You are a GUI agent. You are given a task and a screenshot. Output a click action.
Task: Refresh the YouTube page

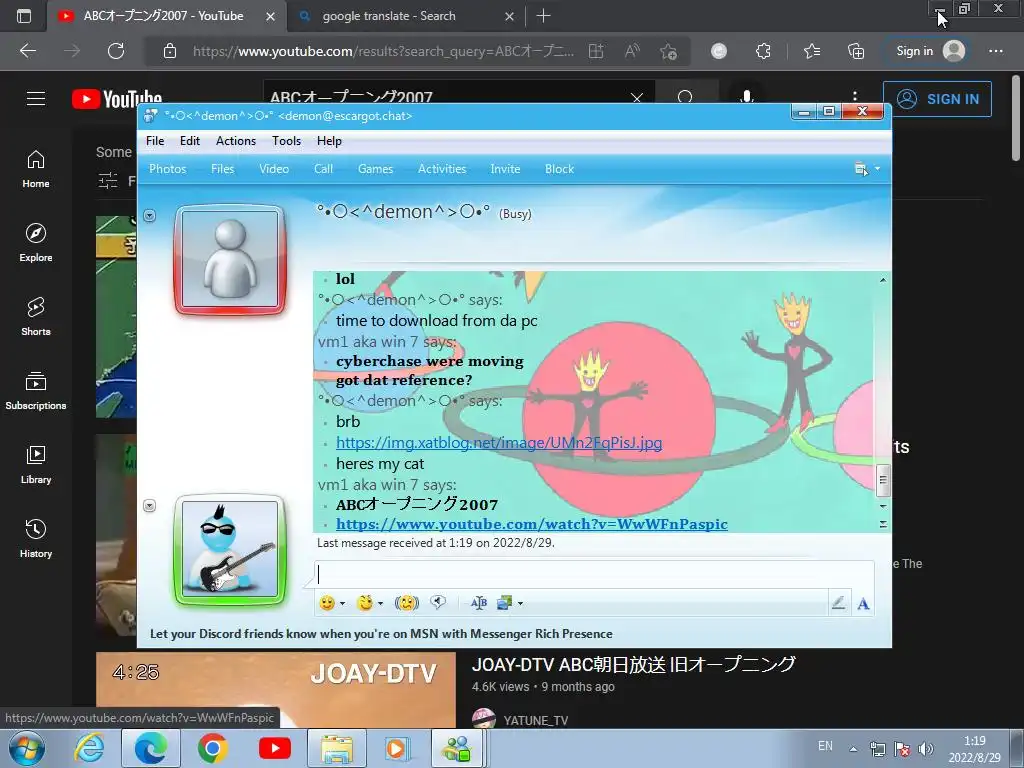pyautogui.click(x=116, y=51)
